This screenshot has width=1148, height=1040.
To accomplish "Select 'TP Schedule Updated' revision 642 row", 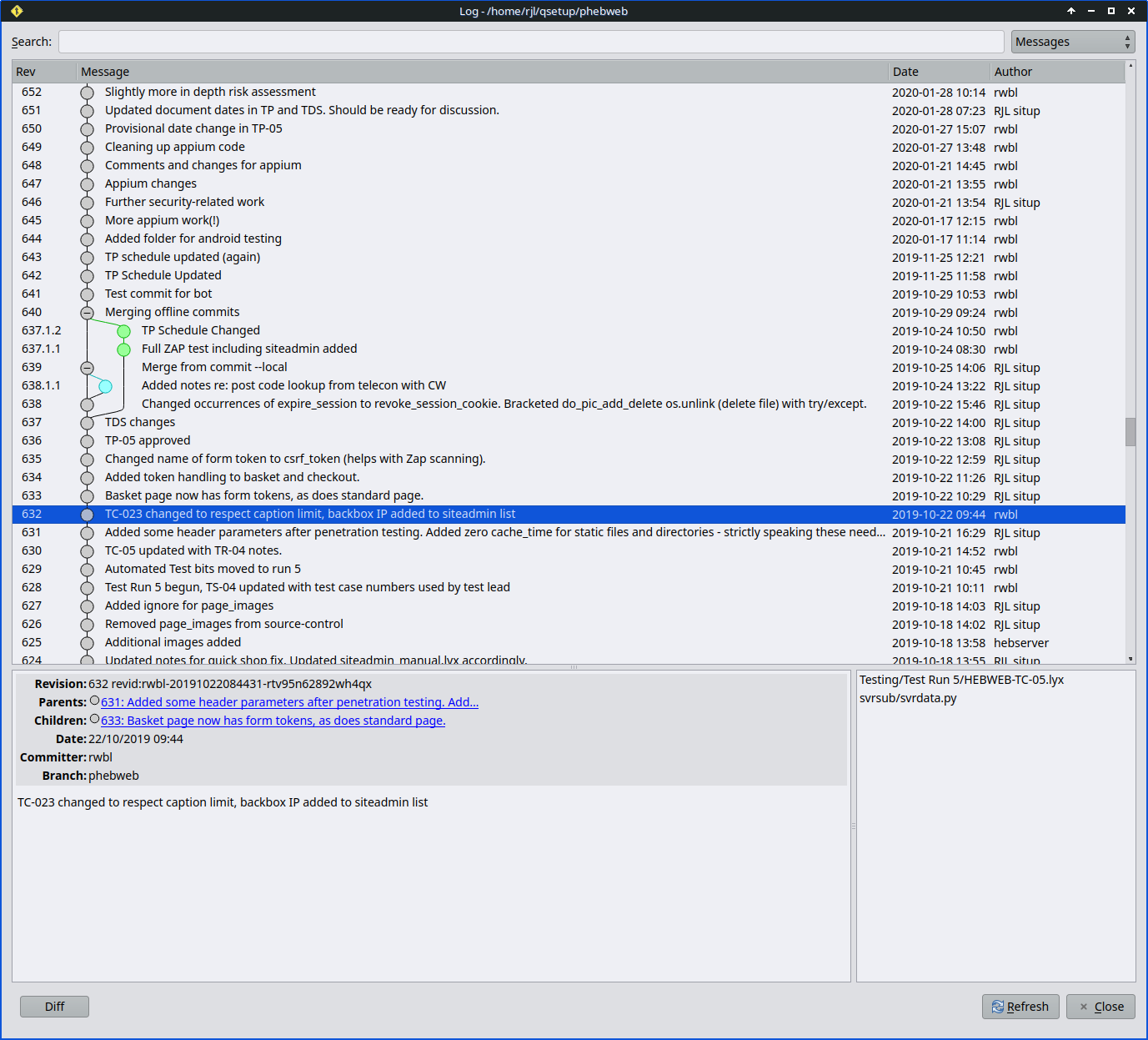I will tap(569, 275).
